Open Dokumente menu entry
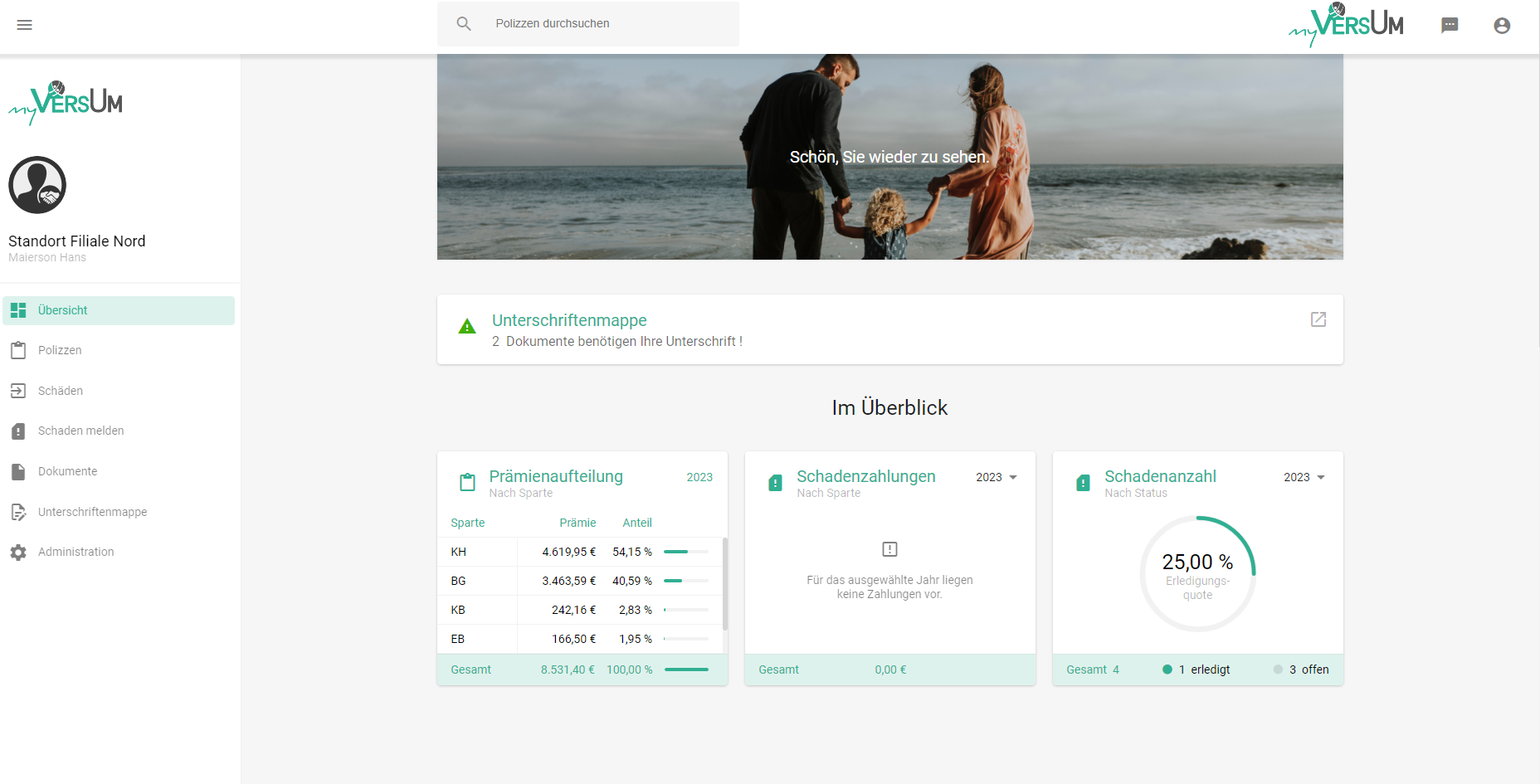This screenshot has height=784, width=1540. click(119, 471)
